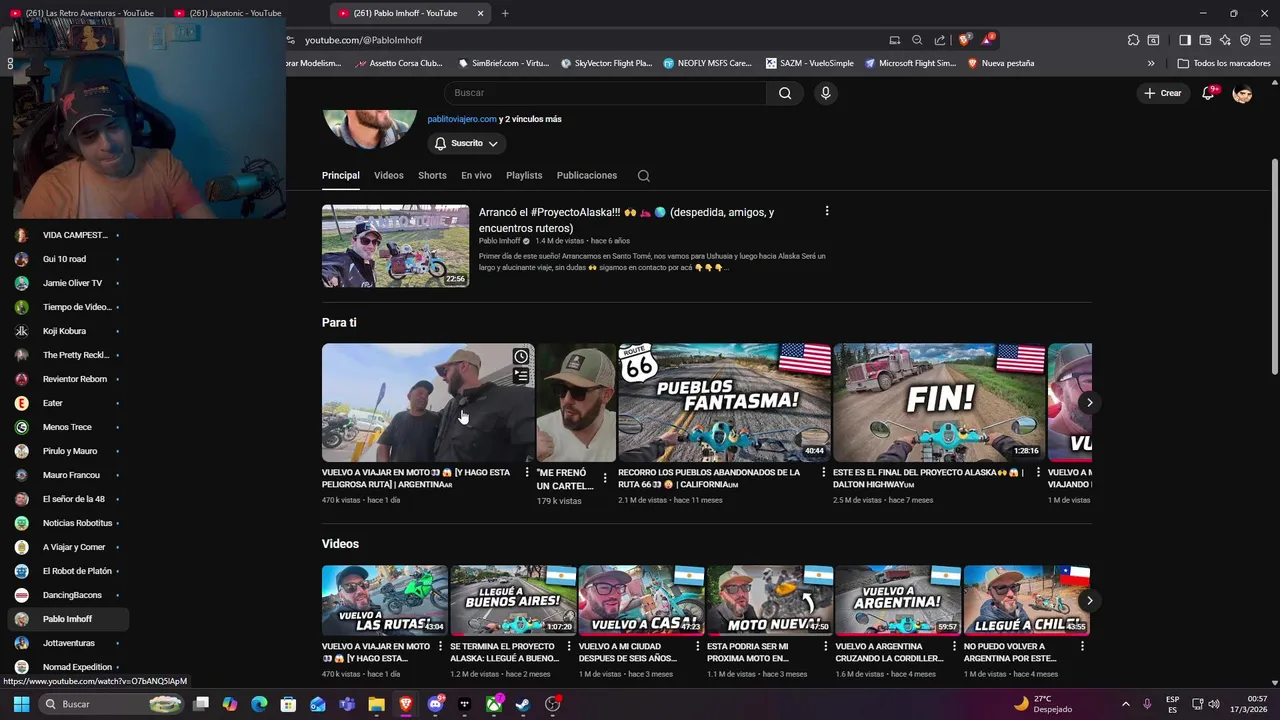
Task: Open Xbox app from taskbar
Action: [x=494, y=704]
